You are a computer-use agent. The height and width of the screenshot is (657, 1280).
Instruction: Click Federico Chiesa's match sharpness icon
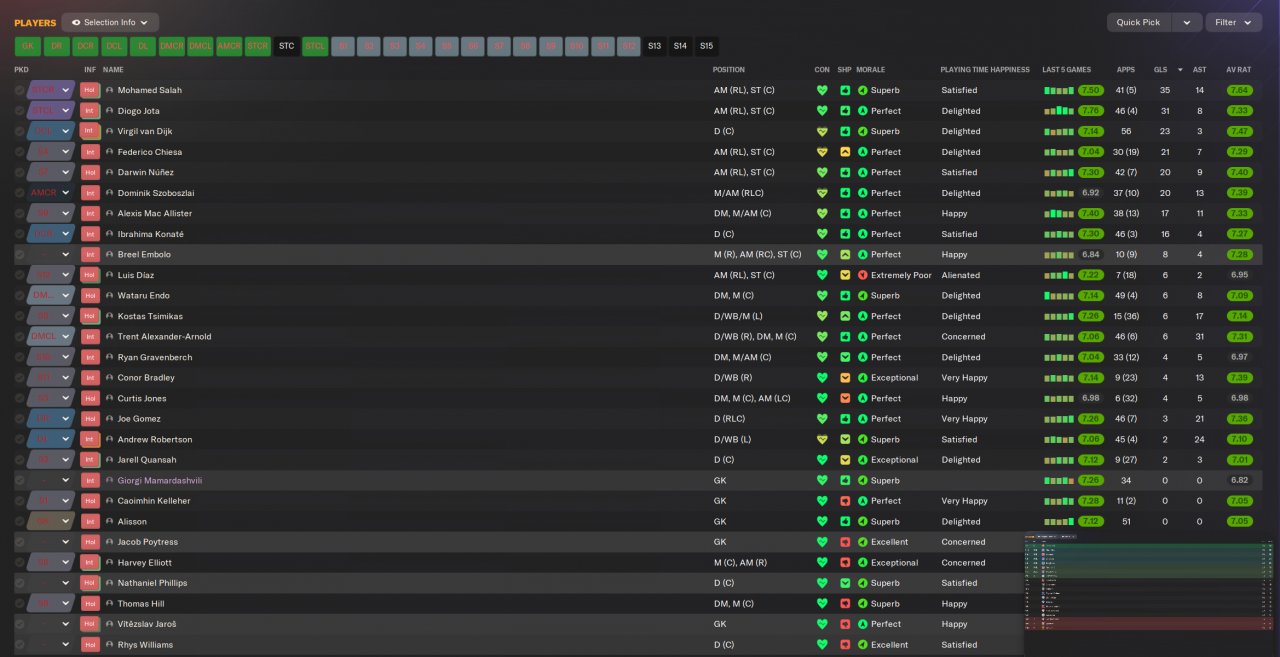tap(845, 152)
